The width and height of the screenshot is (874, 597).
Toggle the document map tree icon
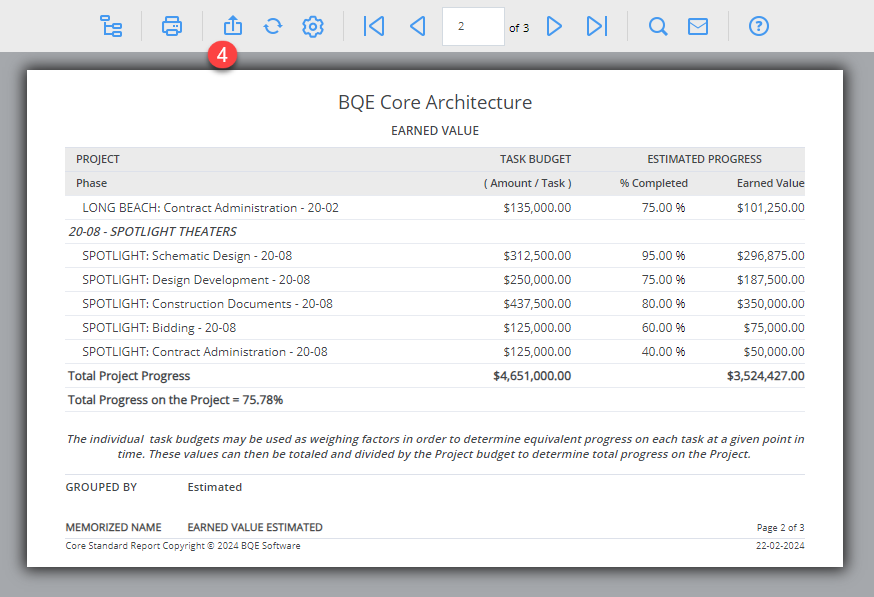[x=111, y=26]
